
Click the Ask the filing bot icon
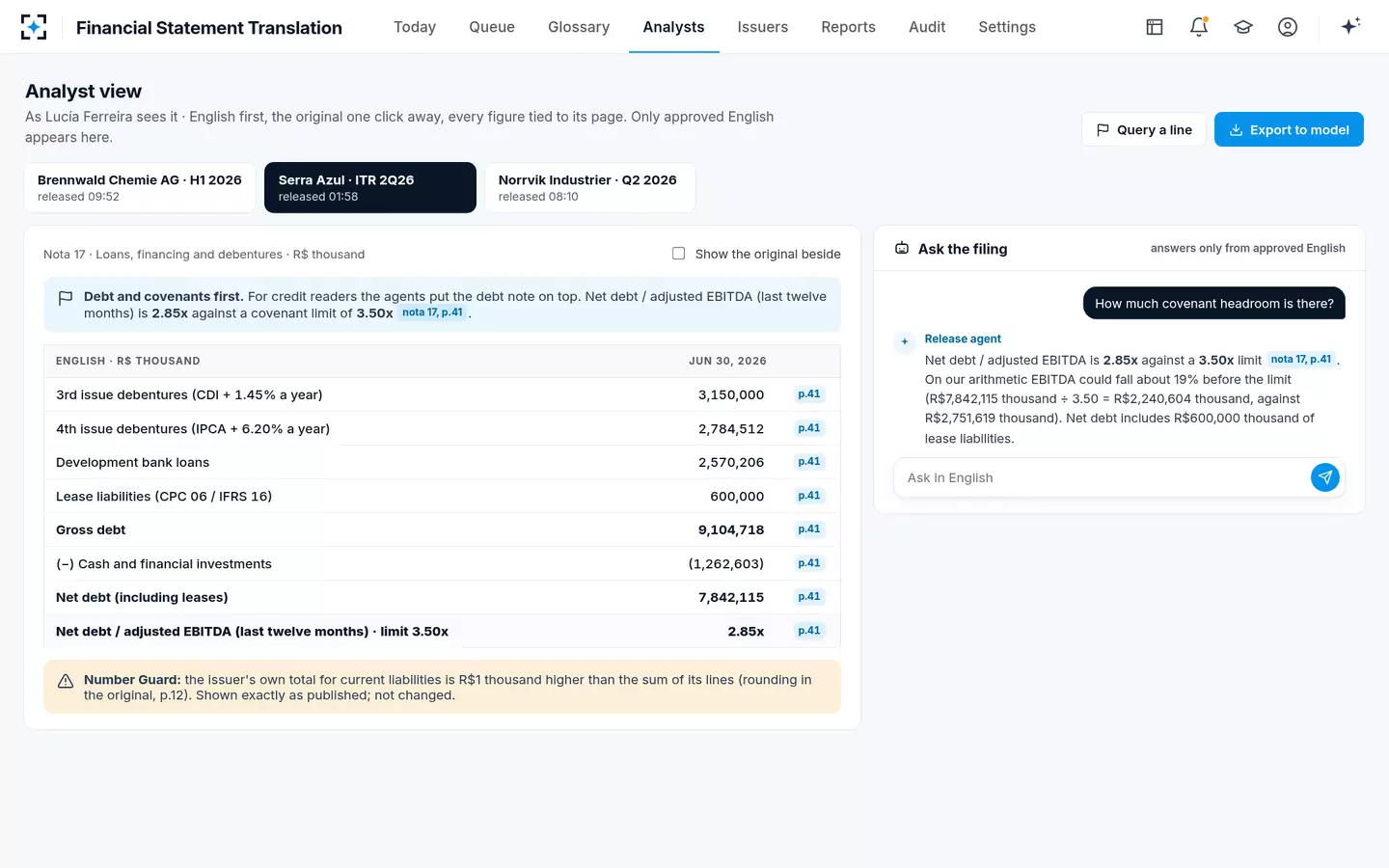(x=902, y=249)
